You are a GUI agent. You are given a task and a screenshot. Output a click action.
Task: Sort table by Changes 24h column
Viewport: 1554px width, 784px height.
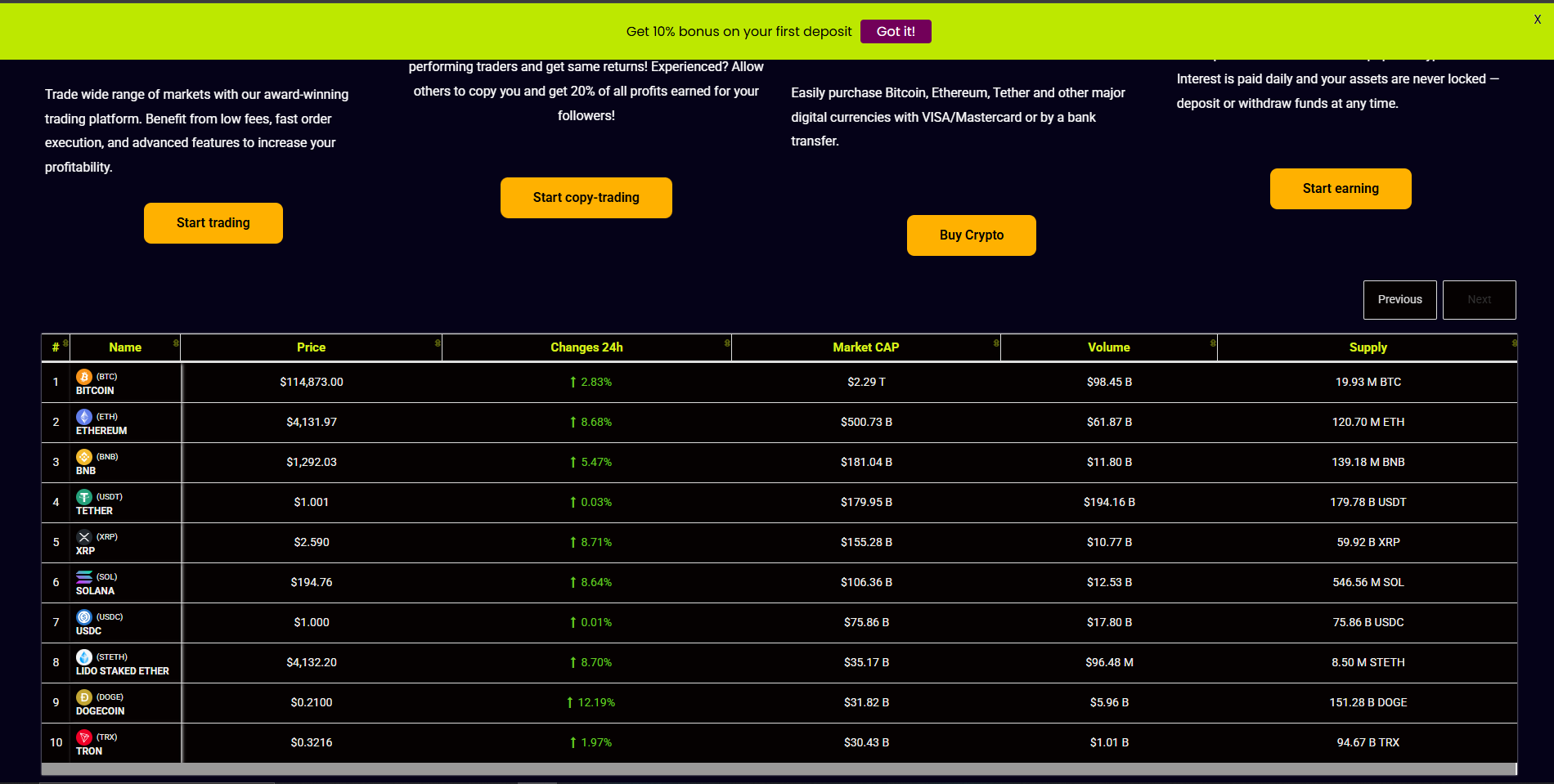click(586, 347)
